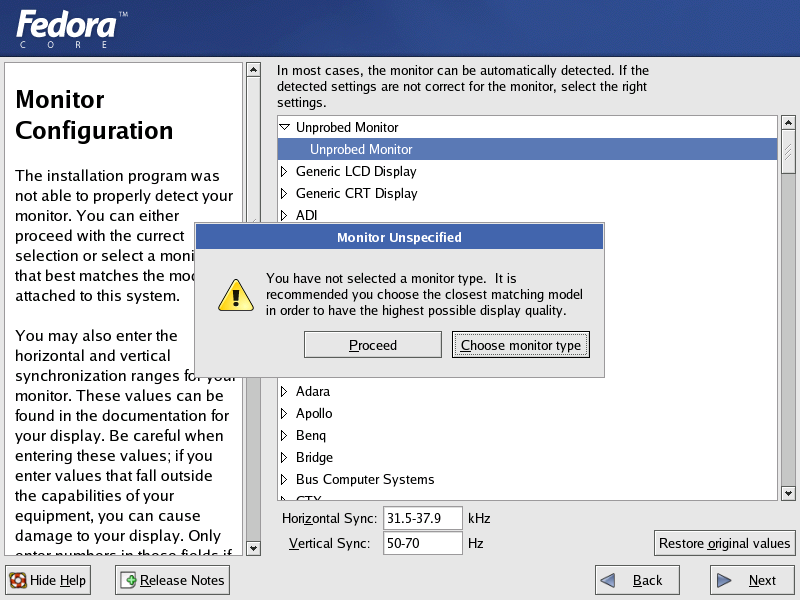Click the Fedora Core logo

click(71, 29)
